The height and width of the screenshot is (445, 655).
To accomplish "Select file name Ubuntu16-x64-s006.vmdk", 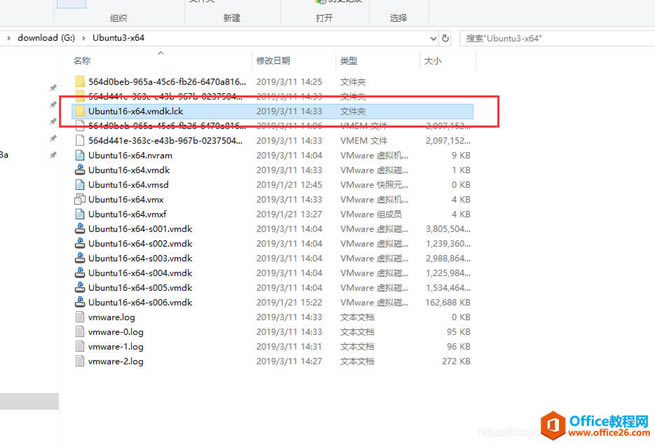I will point(140,302).
